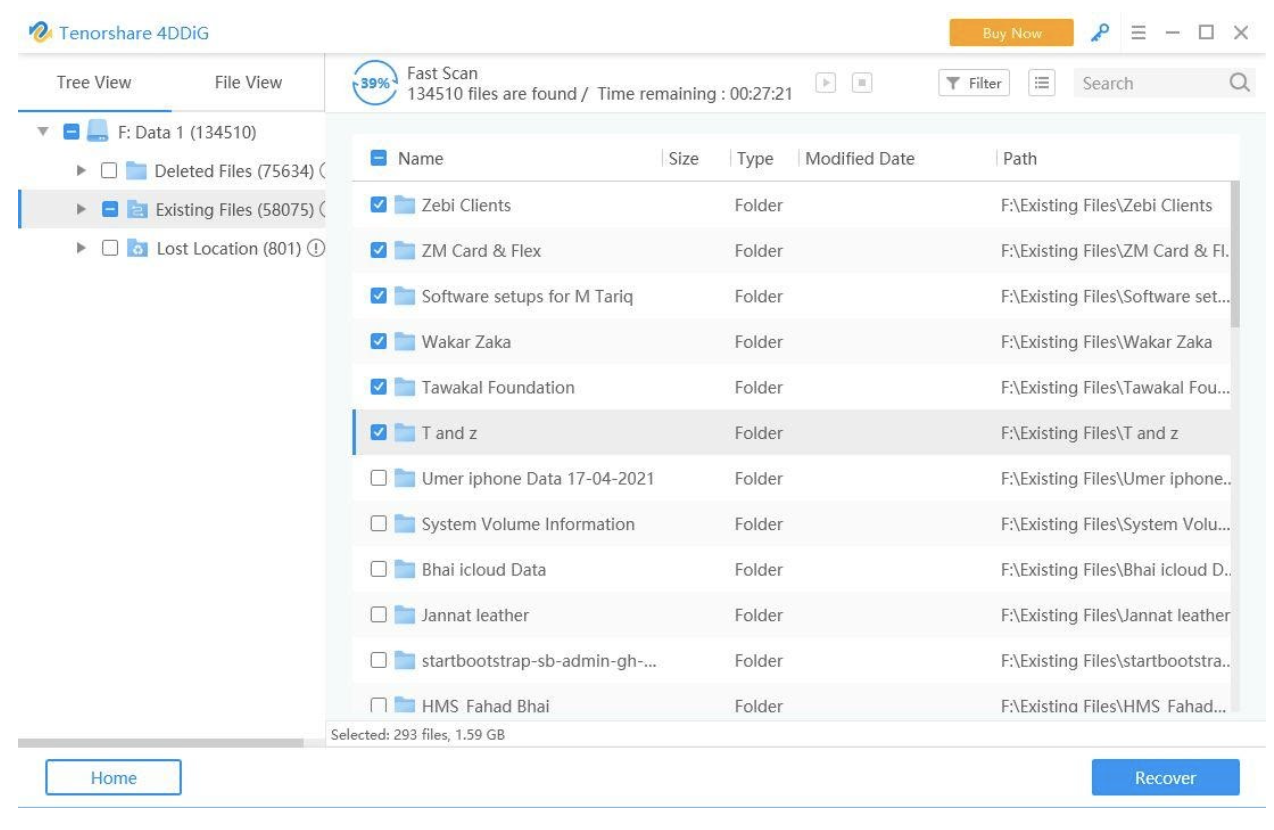Click the ZM Card & Flex folder icon
Image resolution: width=1274 pixels, height=830 pixels.
point(405,251)
